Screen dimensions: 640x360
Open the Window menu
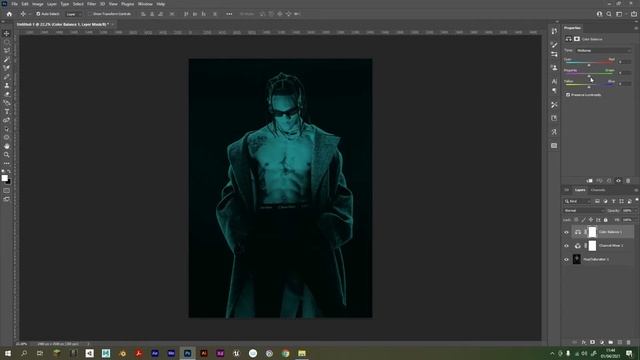pyautogui.click(x=145, y=4)
